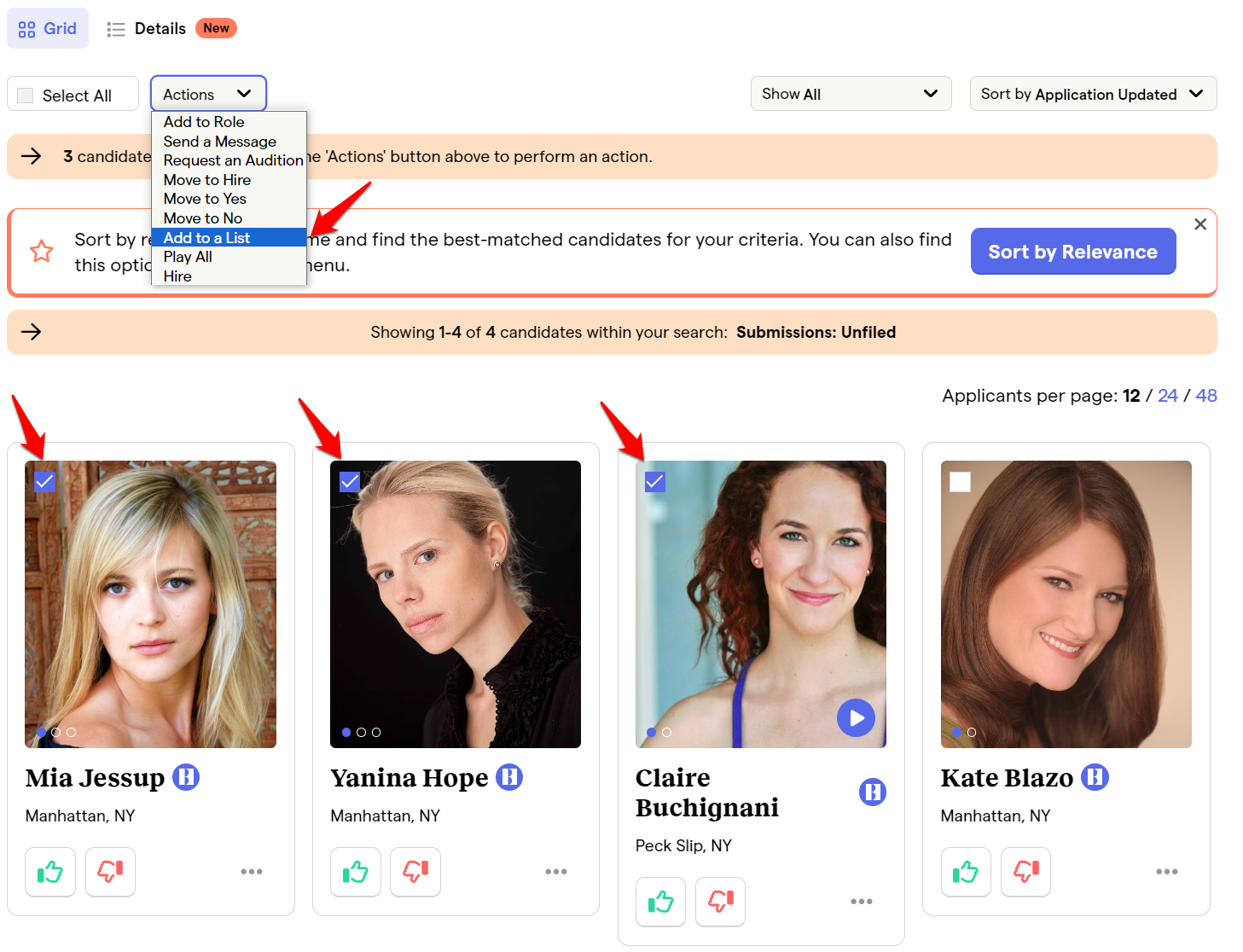The height and width of the screenshot is (952, 1243).
Task: Choose Send a Message option
Action: tap(220, 142)
